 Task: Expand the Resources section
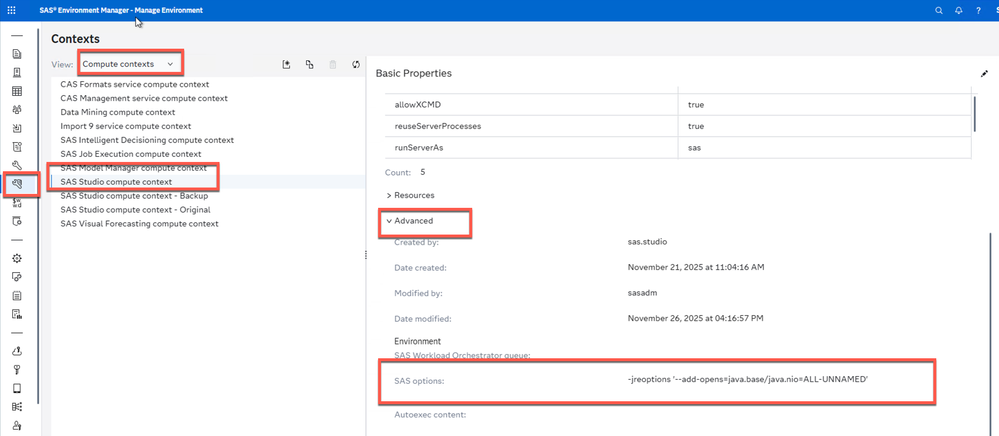coord(410,195)
